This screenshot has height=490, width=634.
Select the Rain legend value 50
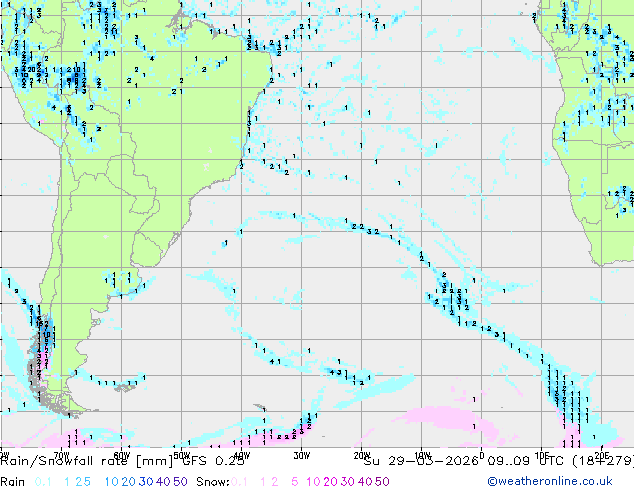click(180, 482)
